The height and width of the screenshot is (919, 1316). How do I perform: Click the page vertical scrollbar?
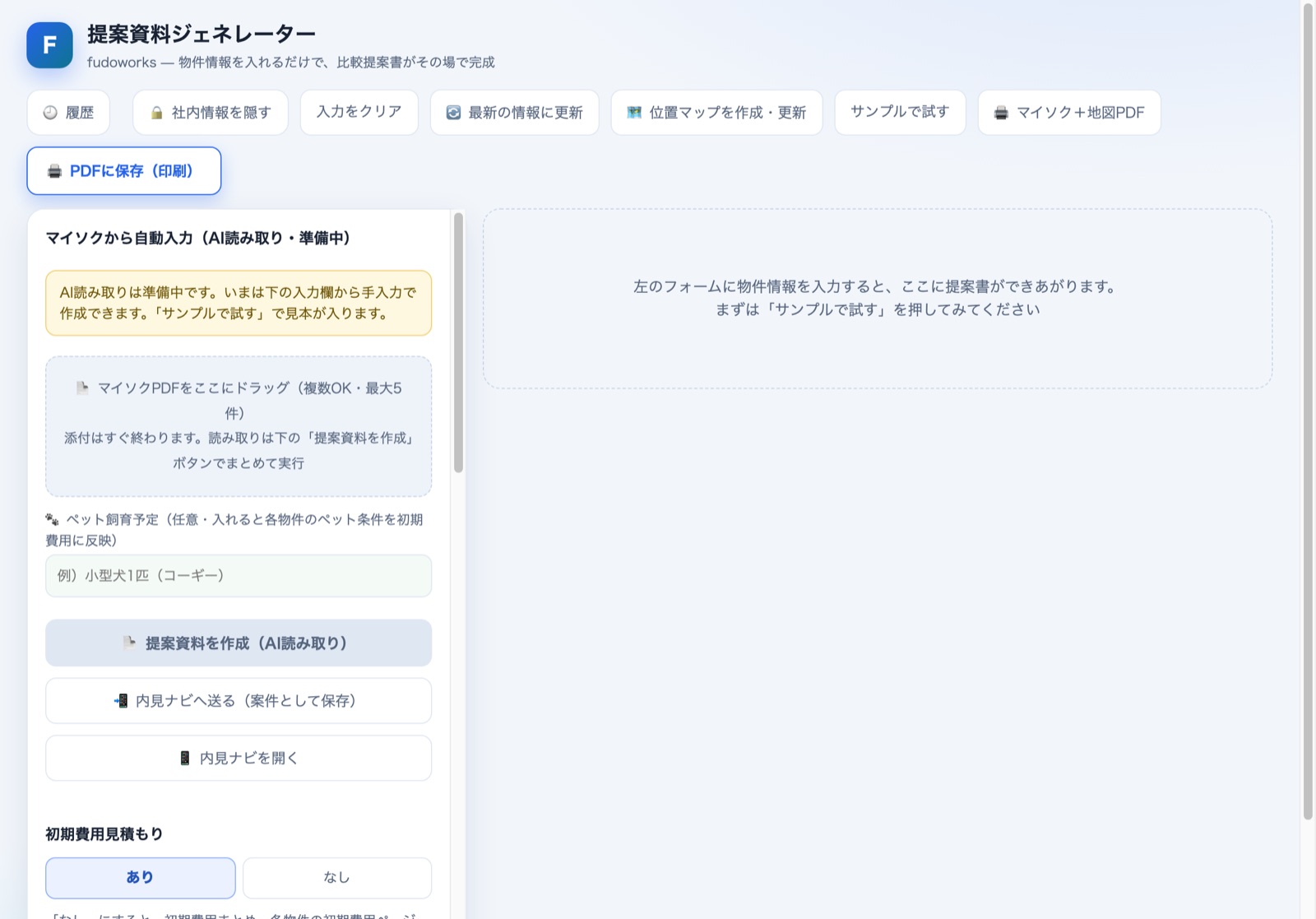pos(1308,411)
